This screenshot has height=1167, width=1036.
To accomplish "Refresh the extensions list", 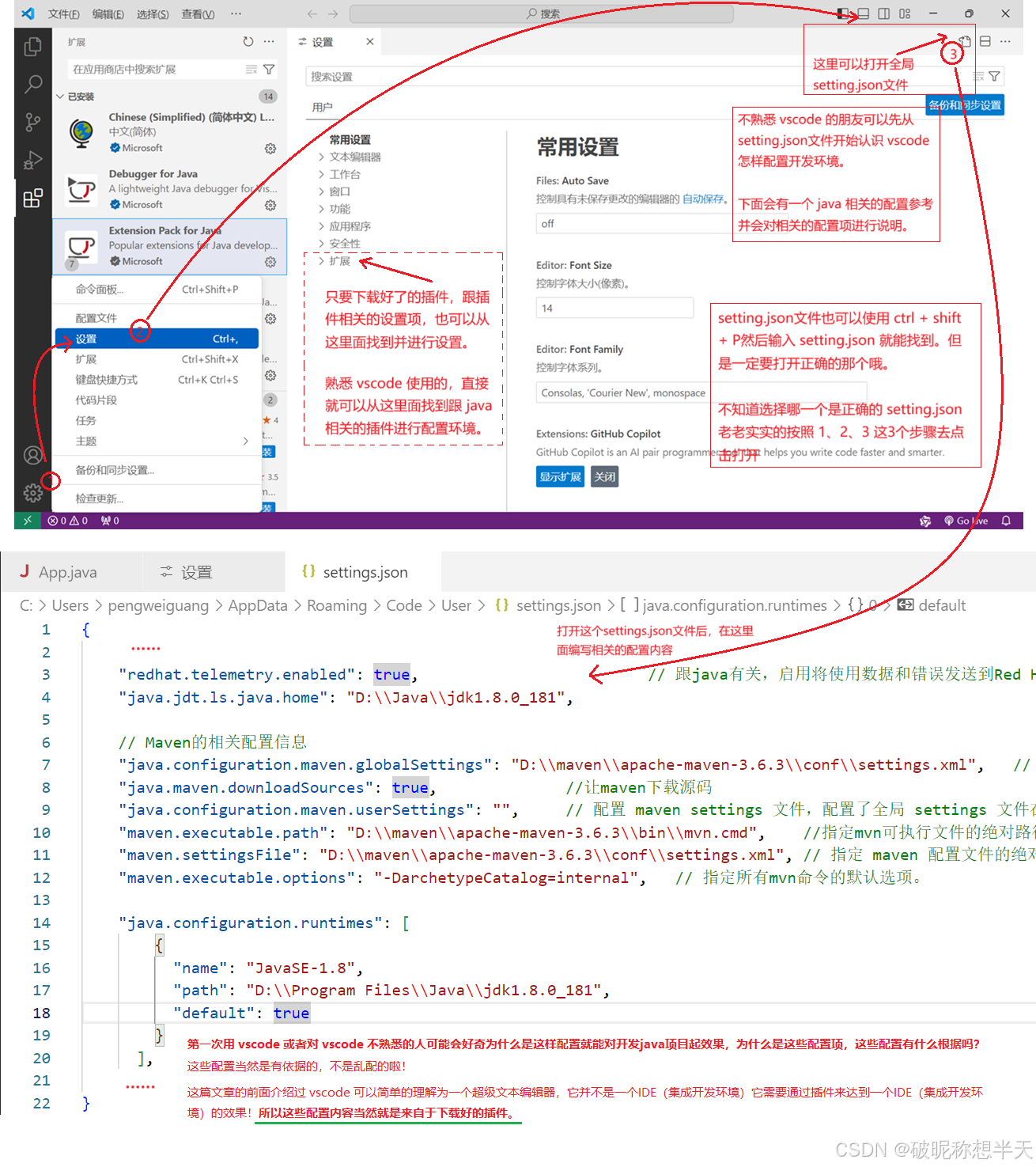I will pos(248,42).
